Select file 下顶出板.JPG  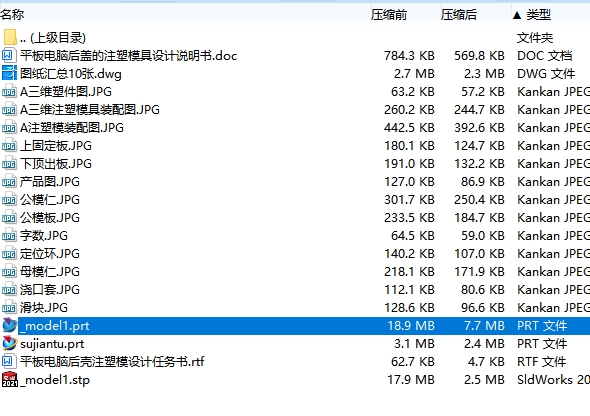click(x=56, y=164)
